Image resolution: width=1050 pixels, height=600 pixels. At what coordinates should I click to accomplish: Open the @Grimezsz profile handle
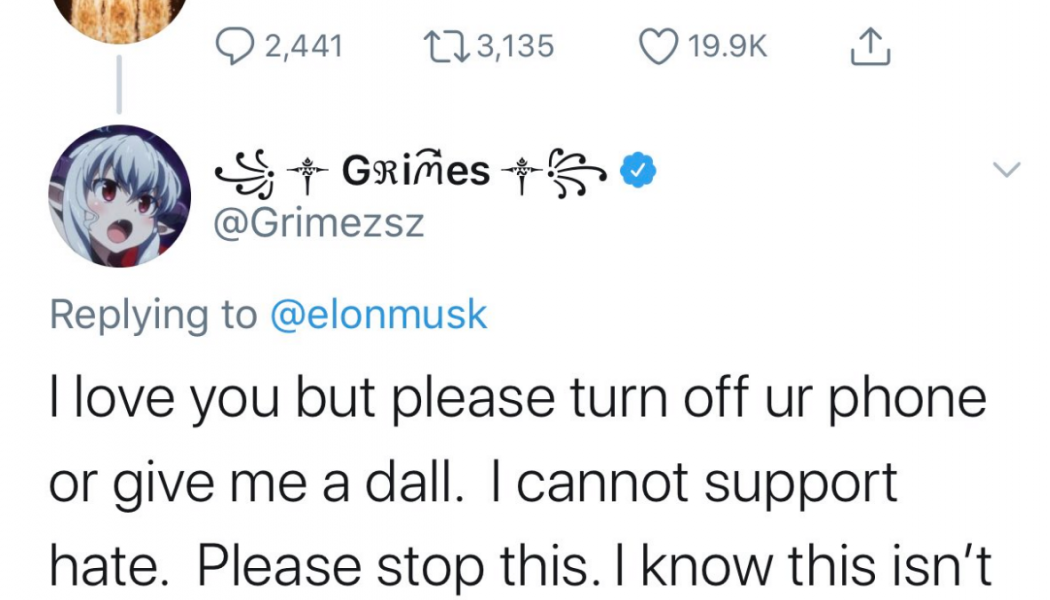pyautogui.click(x=320, y=223)
